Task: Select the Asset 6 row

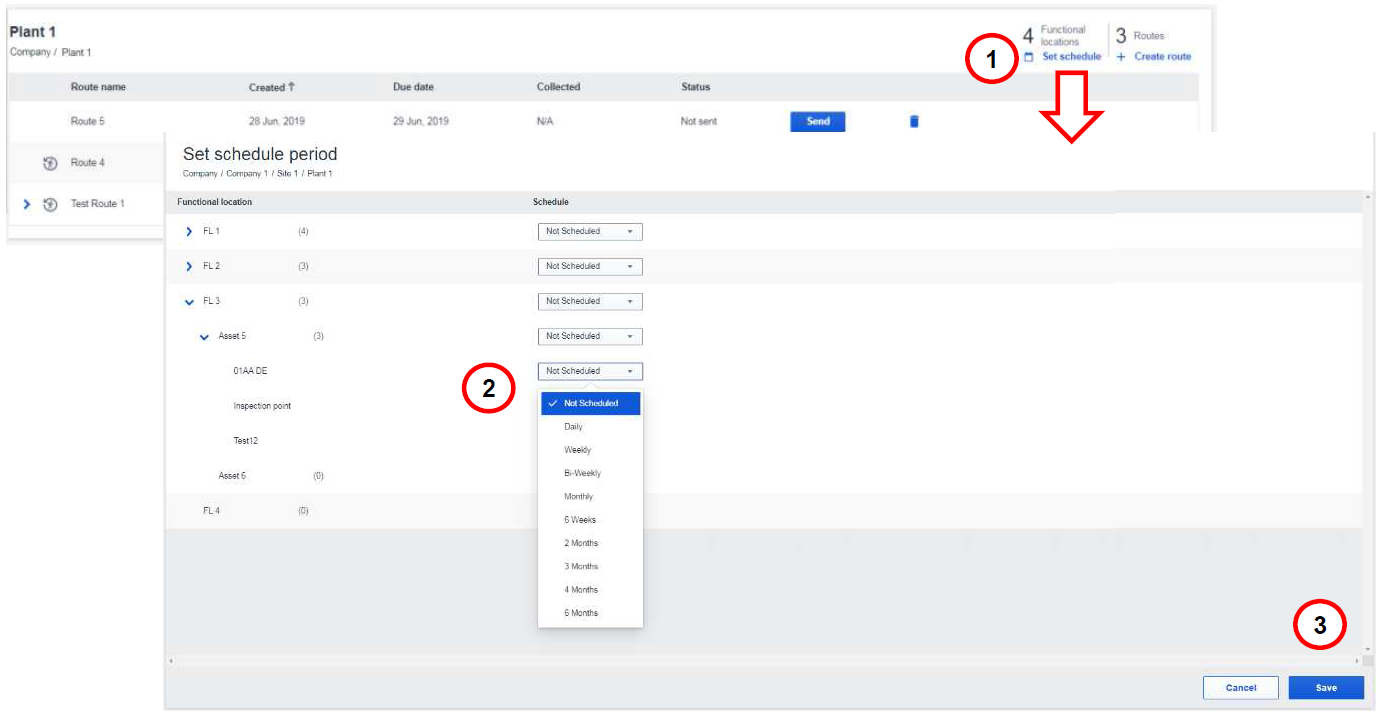Action: [x=233, y=476]
